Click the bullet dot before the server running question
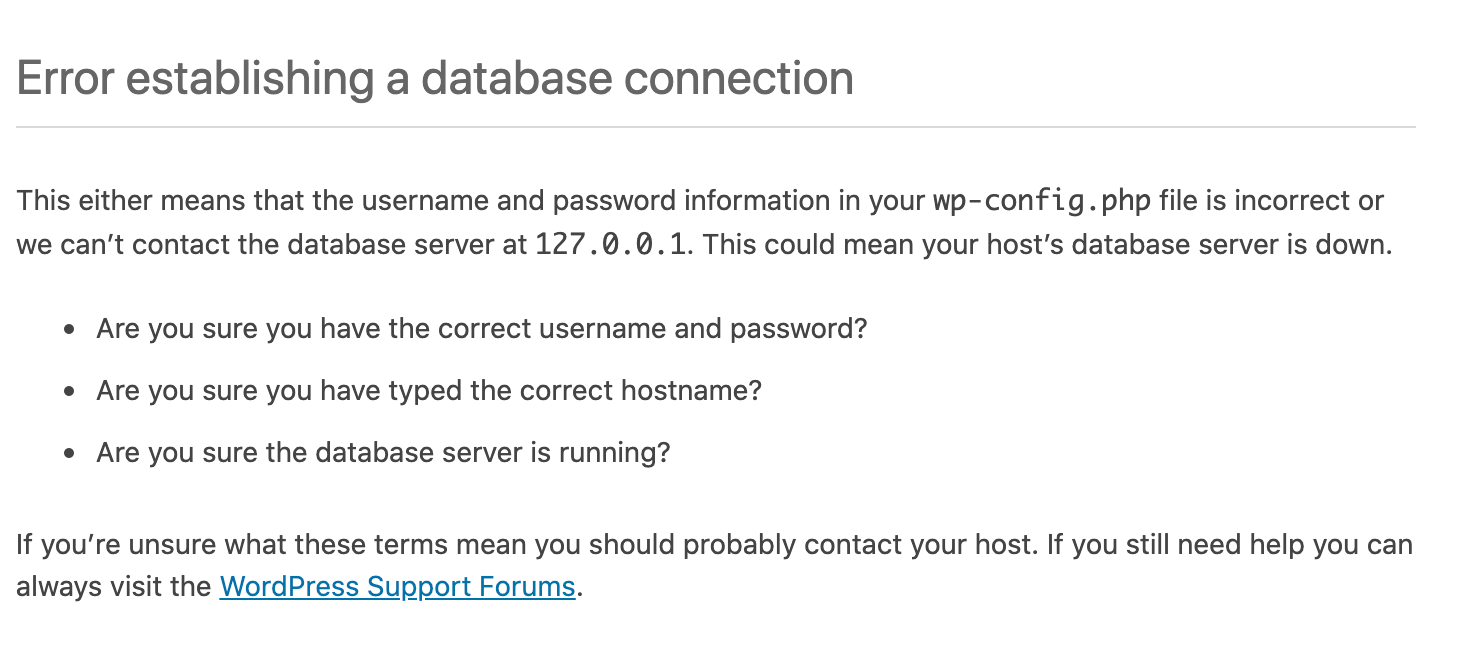 (69, 453)
